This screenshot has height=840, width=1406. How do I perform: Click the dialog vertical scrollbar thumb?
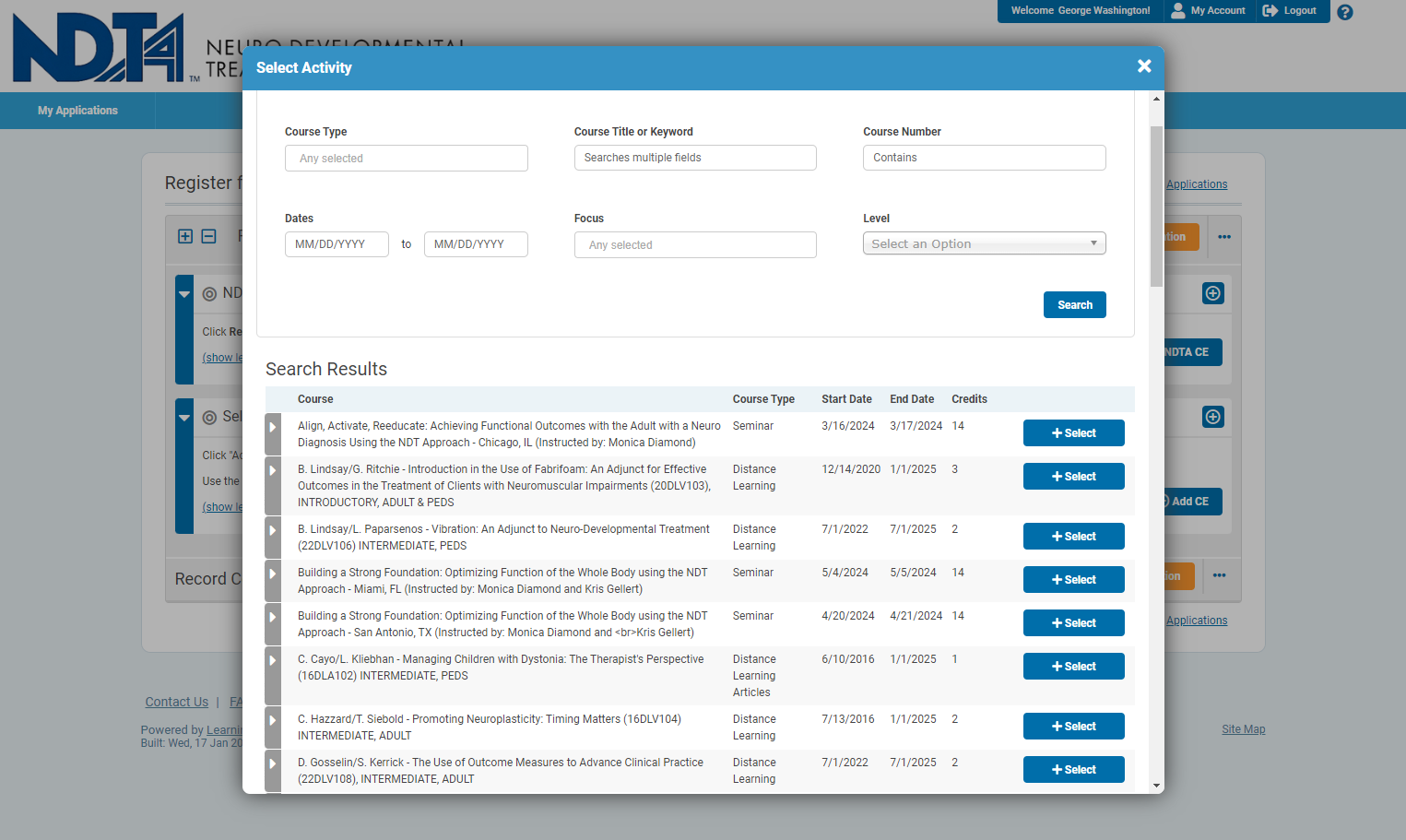pos(1156,207)
